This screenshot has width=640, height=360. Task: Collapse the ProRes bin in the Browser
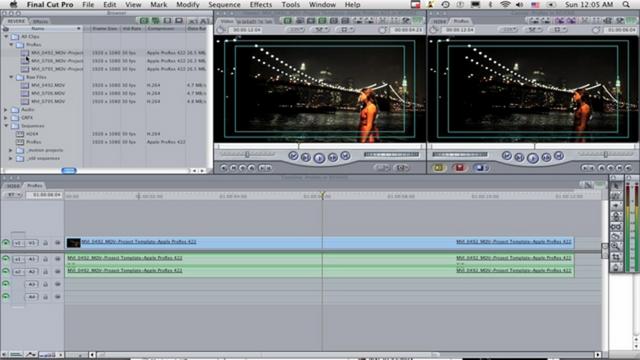tap(11, 44)
